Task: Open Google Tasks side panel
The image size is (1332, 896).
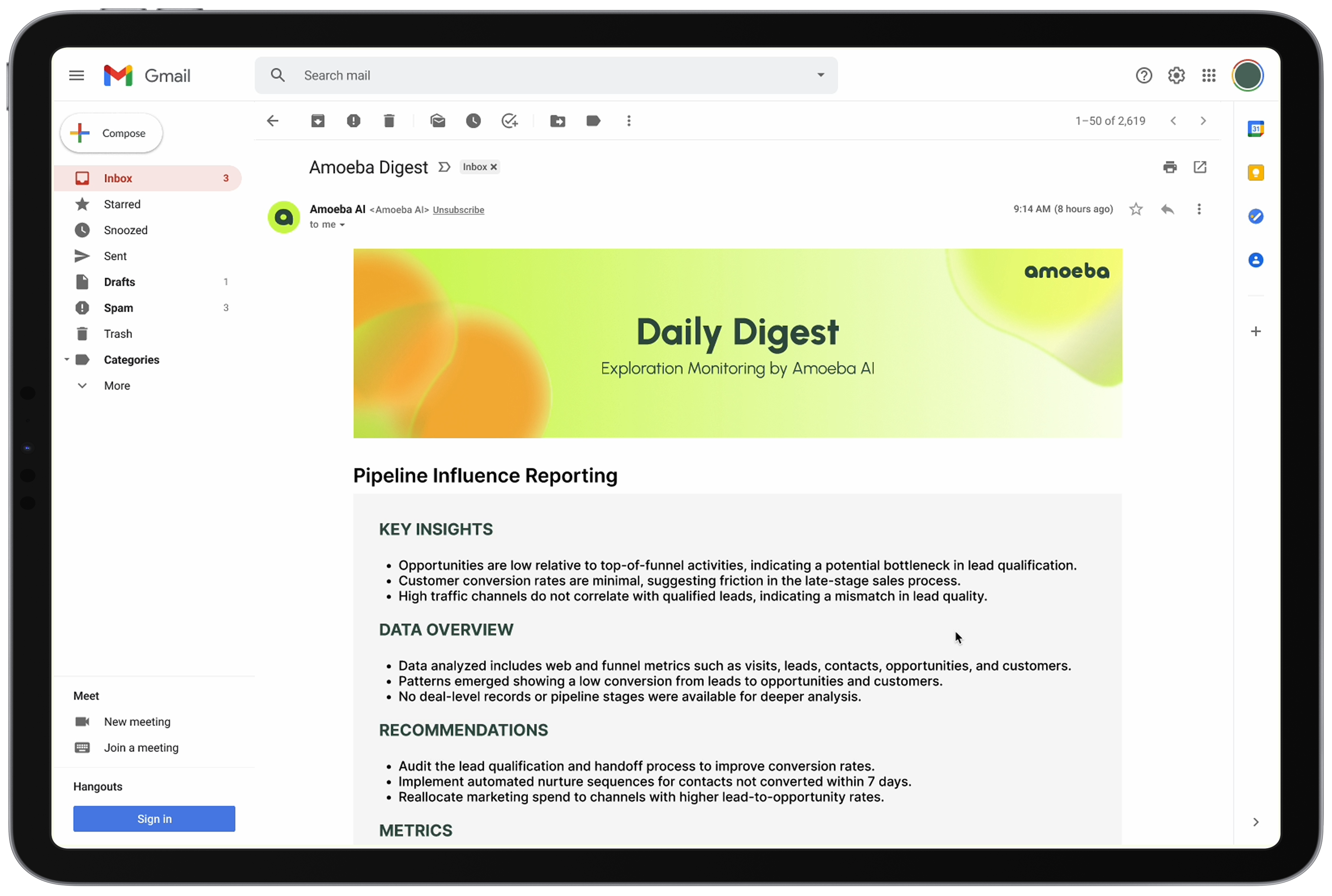Action: 1255,216
